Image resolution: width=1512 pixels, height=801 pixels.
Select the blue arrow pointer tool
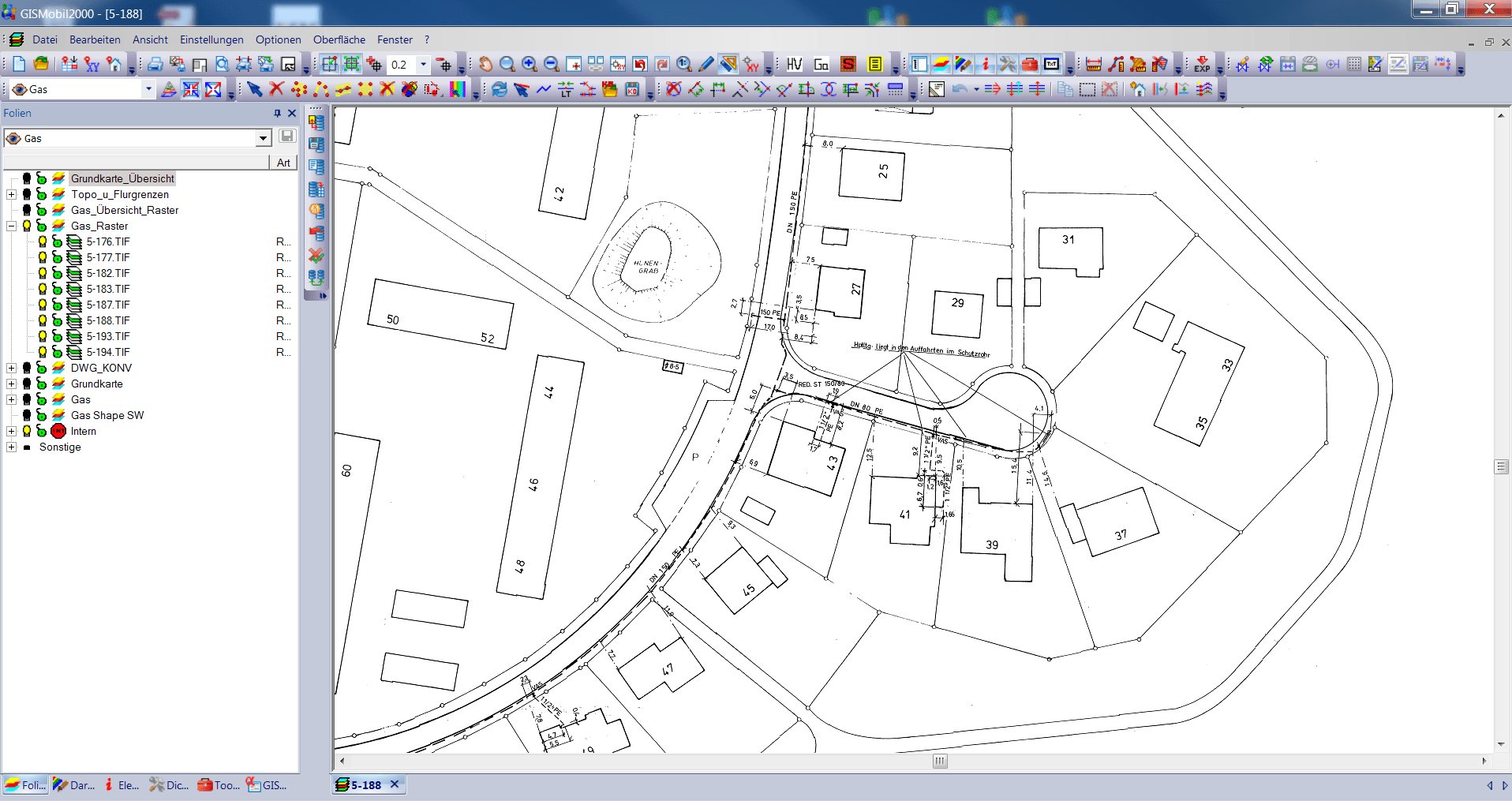point(254,89)
